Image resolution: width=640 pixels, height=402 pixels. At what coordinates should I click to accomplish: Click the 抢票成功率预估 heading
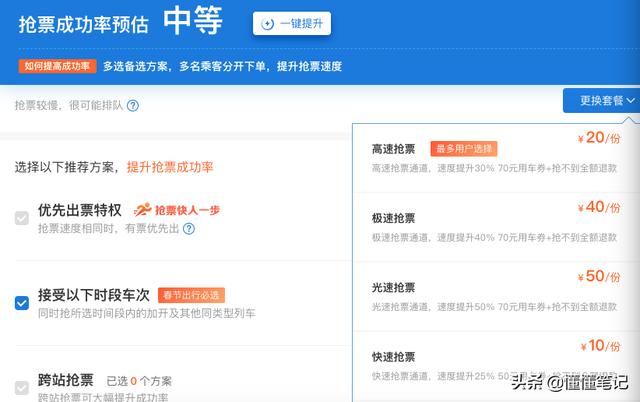click(83, 24)
